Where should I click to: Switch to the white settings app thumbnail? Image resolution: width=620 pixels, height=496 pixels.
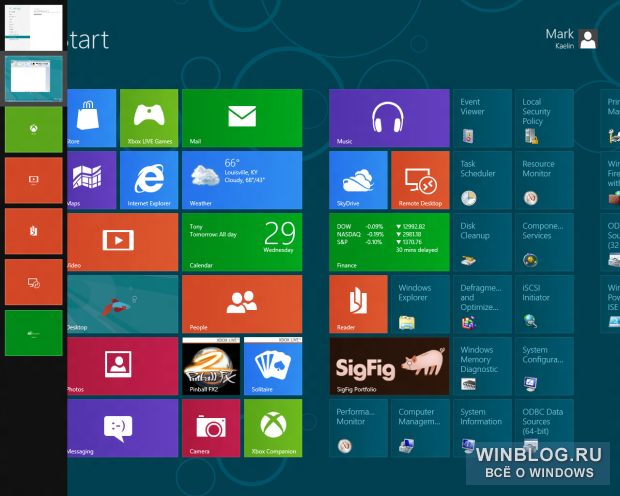pos(34,27)
